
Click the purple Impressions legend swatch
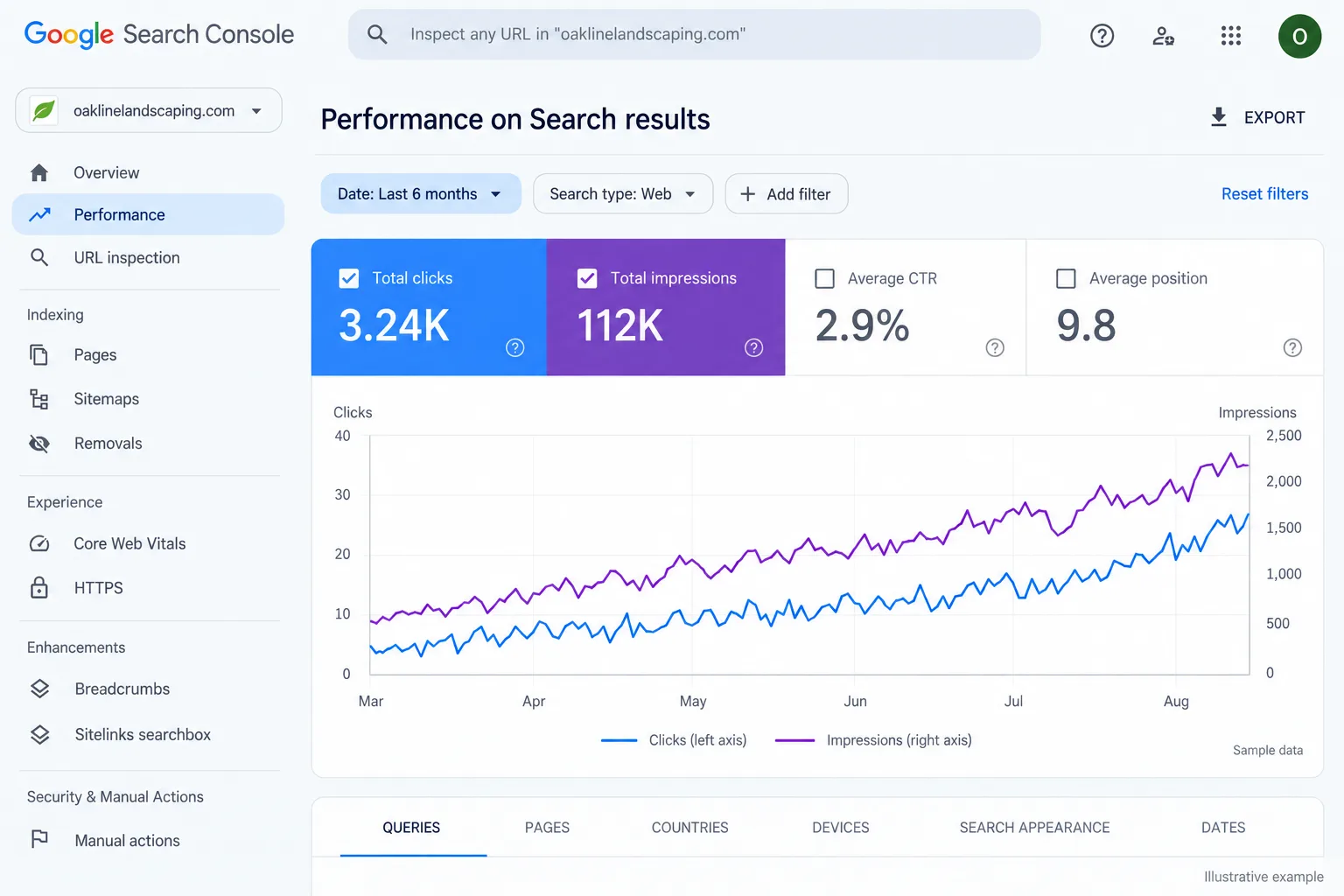794,740
